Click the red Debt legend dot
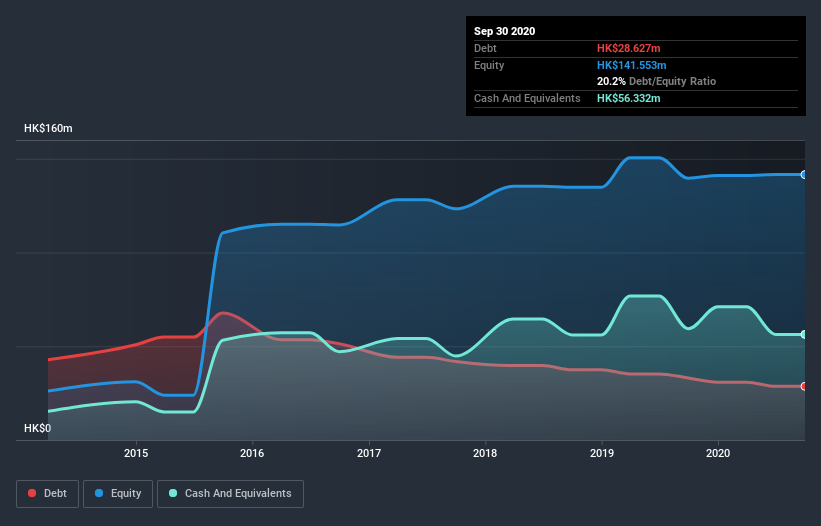 pyautogui.click(x=32, y=493)
